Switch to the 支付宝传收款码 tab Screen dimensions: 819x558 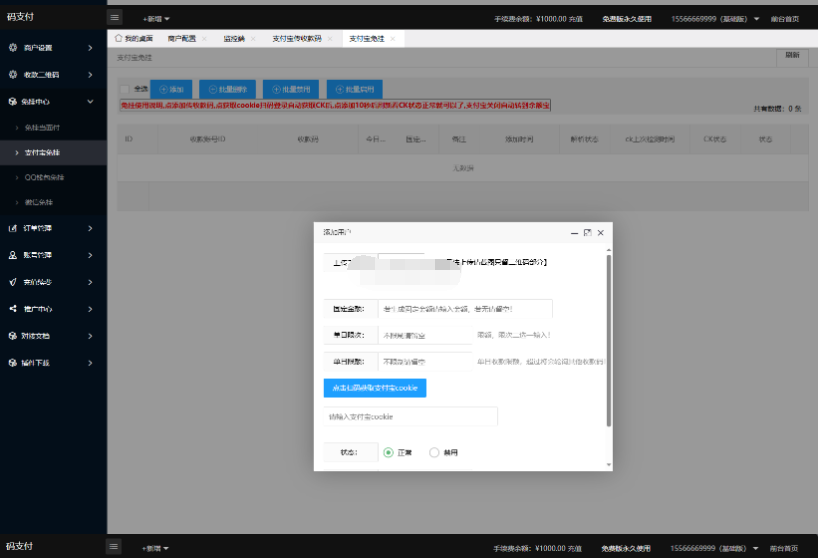(297, 39)
